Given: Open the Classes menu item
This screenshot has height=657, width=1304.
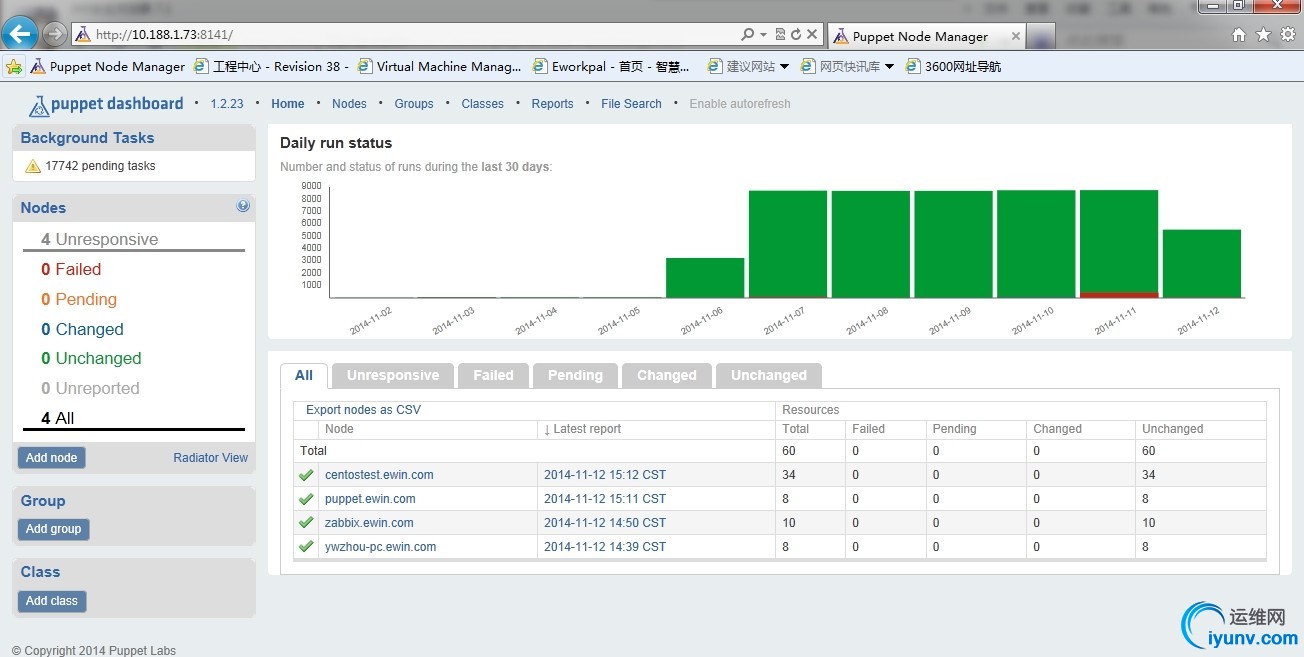Looking at the screenshot, I should (x=483, y=104).
